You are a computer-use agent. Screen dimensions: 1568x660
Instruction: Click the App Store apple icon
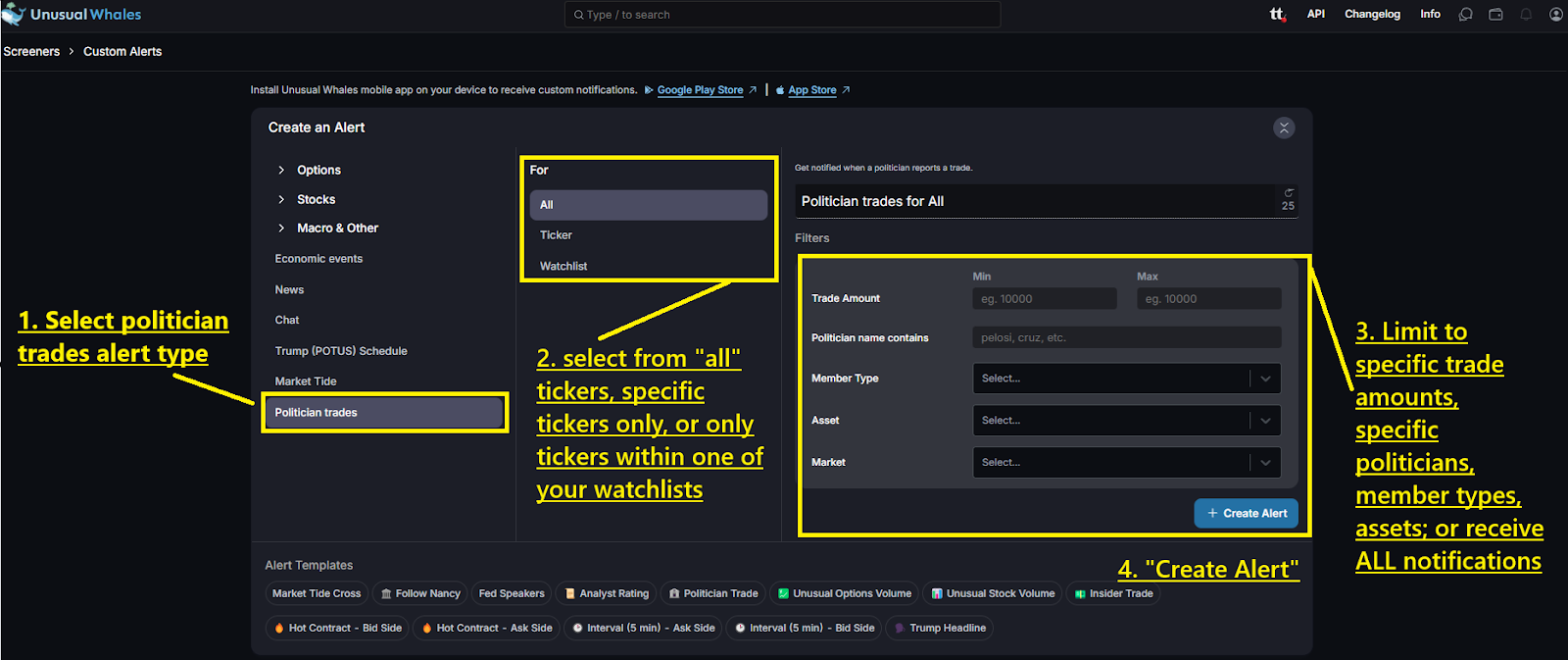click(780, 90)
